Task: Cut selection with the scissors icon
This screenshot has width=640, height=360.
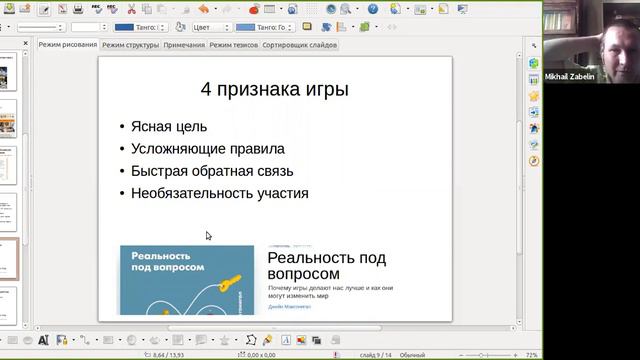Action: pyautogui.click(x=131, y=9)
